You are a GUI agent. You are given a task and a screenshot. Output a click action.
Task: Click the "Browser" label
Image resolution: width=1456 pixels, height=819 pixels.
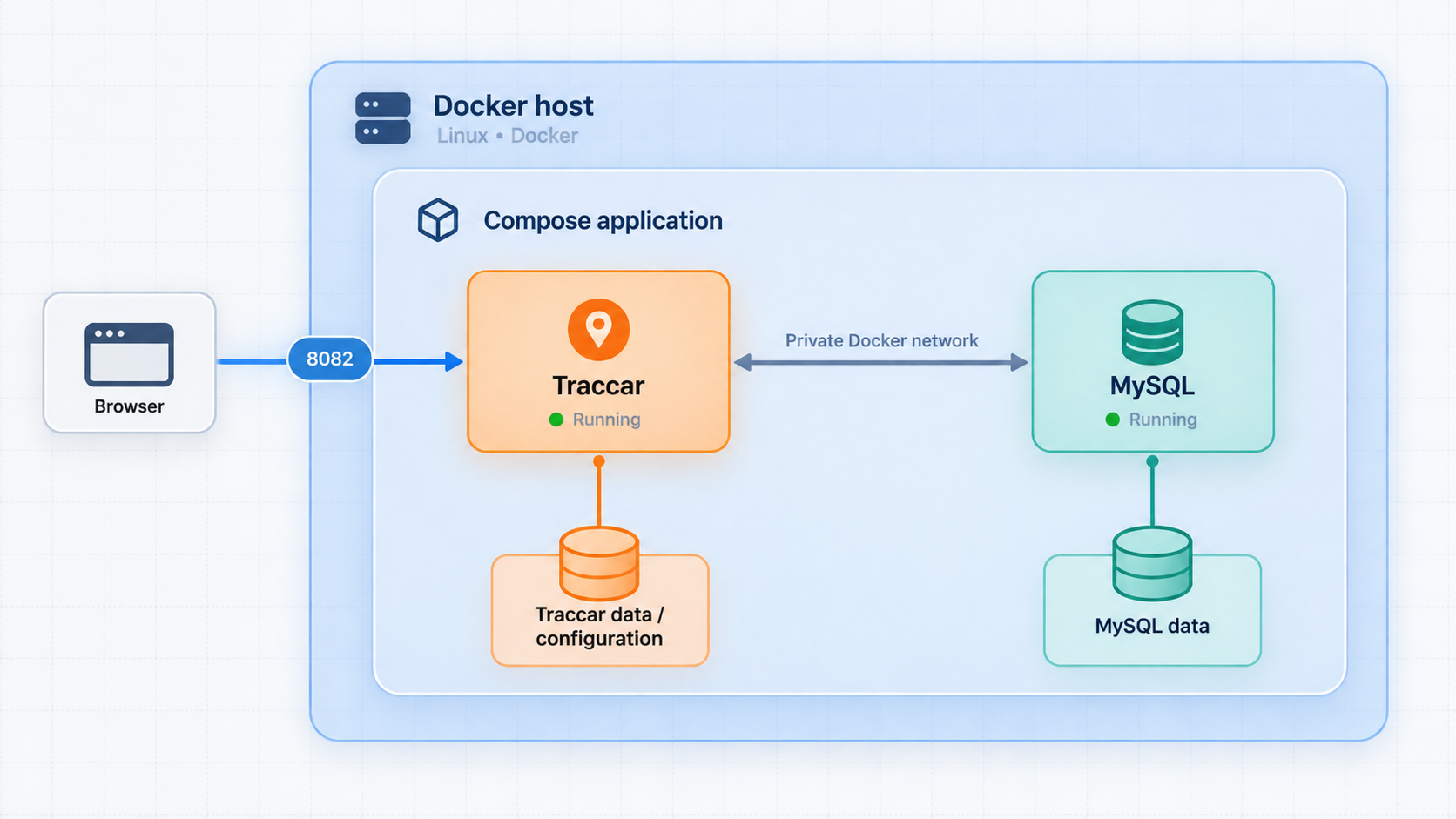129,406
